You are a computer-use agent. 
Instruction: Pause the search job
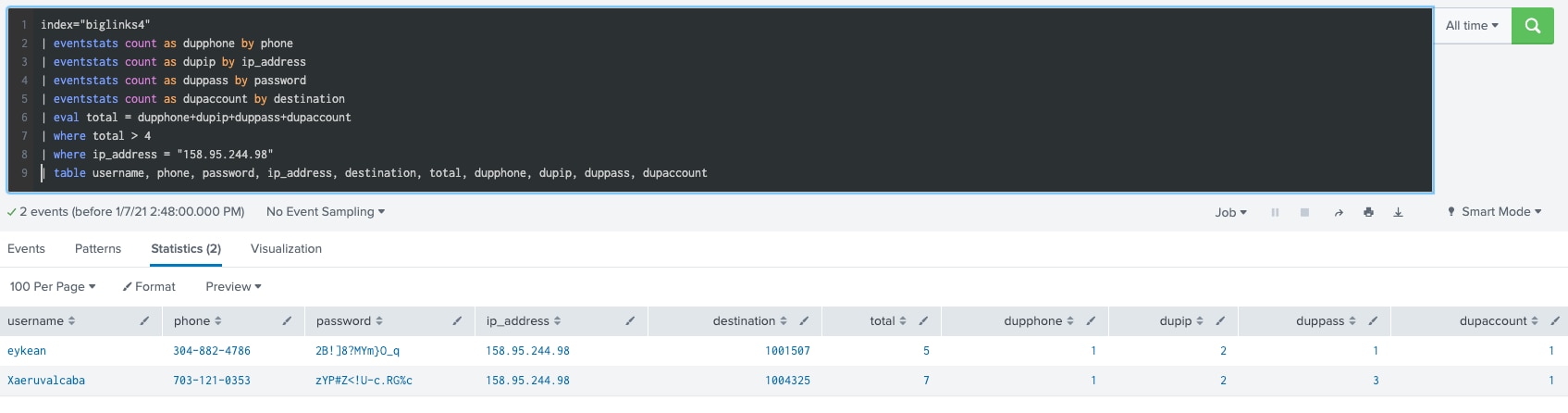coord(1275,212)
